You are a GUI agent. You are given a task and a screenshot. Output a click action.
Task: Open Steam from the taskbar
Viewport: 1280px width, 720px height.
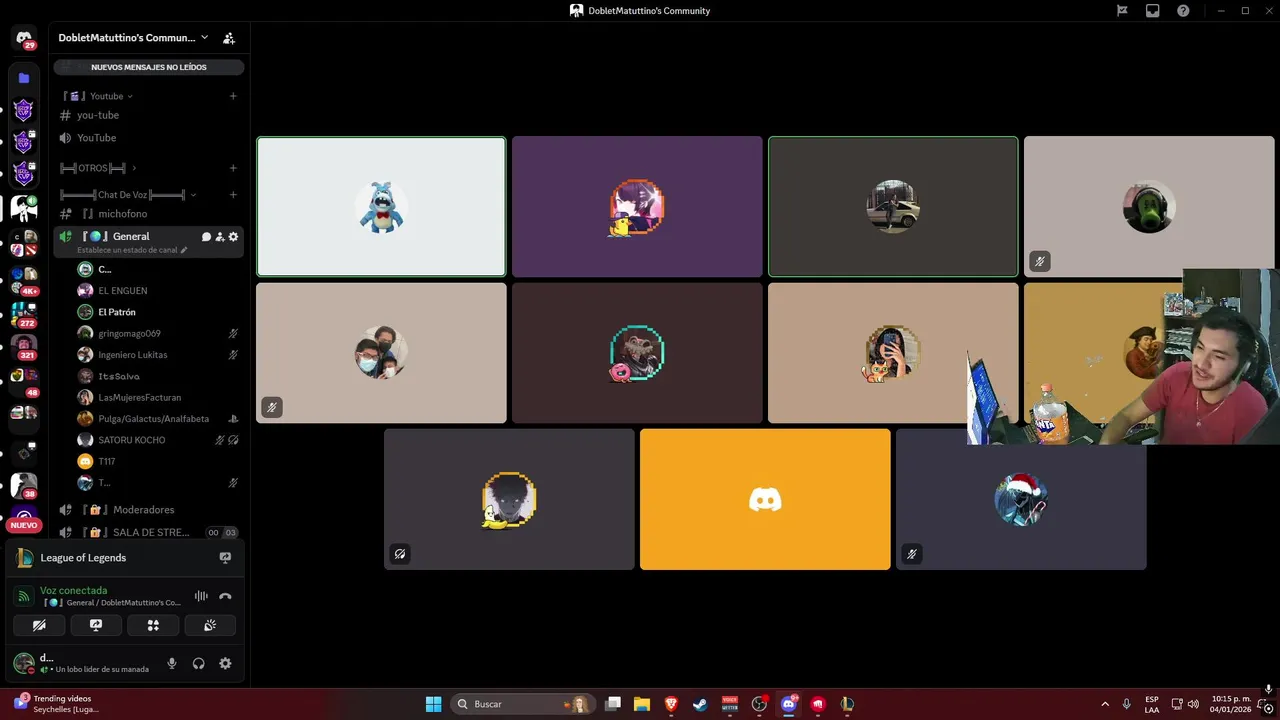click(701, 704)
